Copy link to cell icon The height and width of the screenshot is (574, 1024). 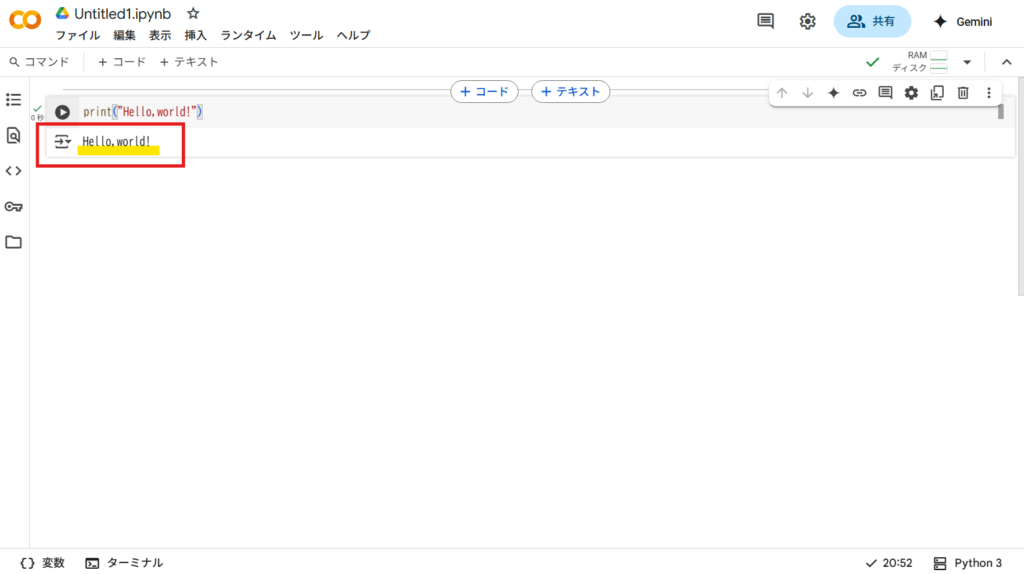click(x=859, y=93)
